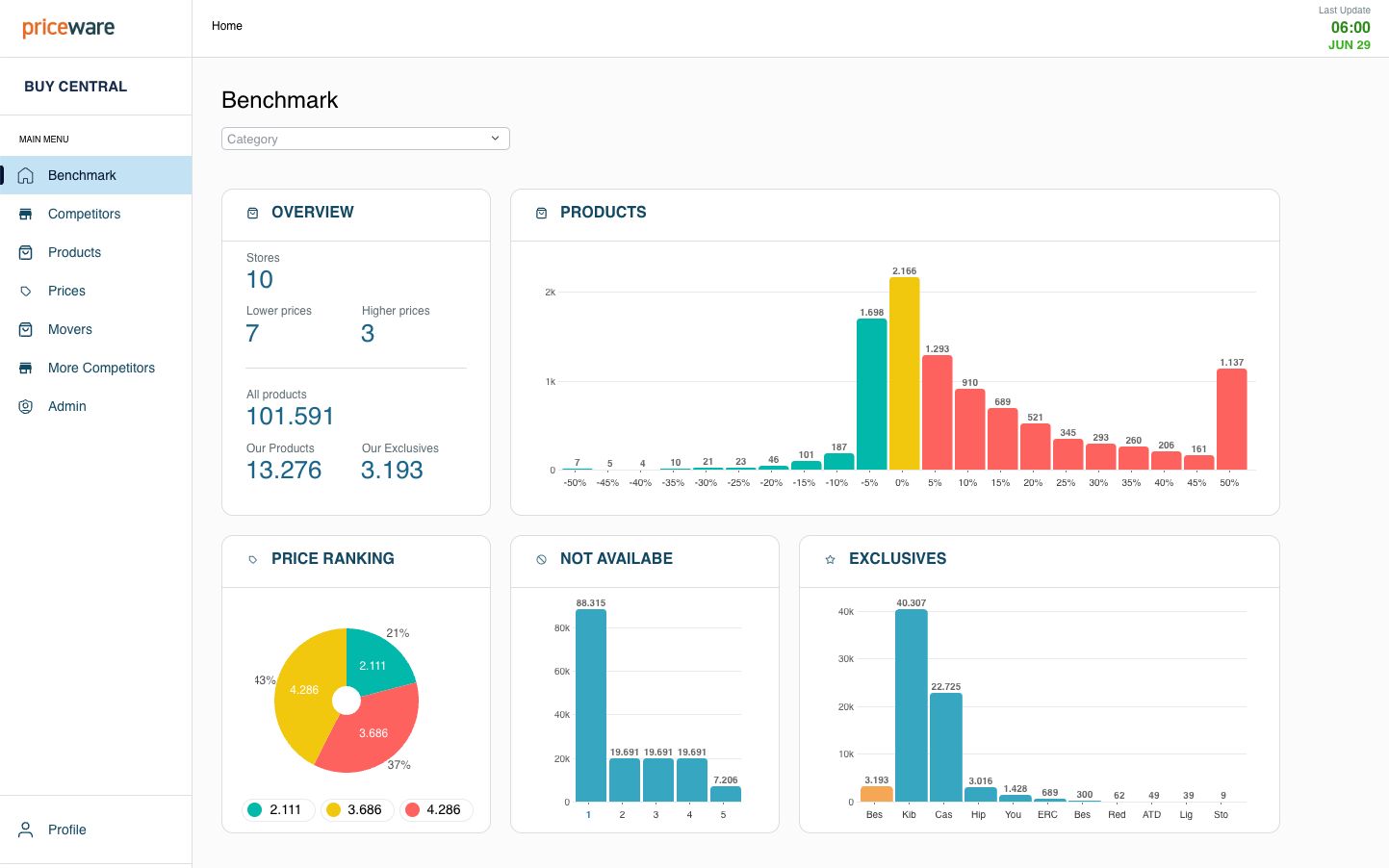Click the Movers icon in sidebar
Image resolution: width=1389 pixels, height=868 pixels.
tap(26, 329)
